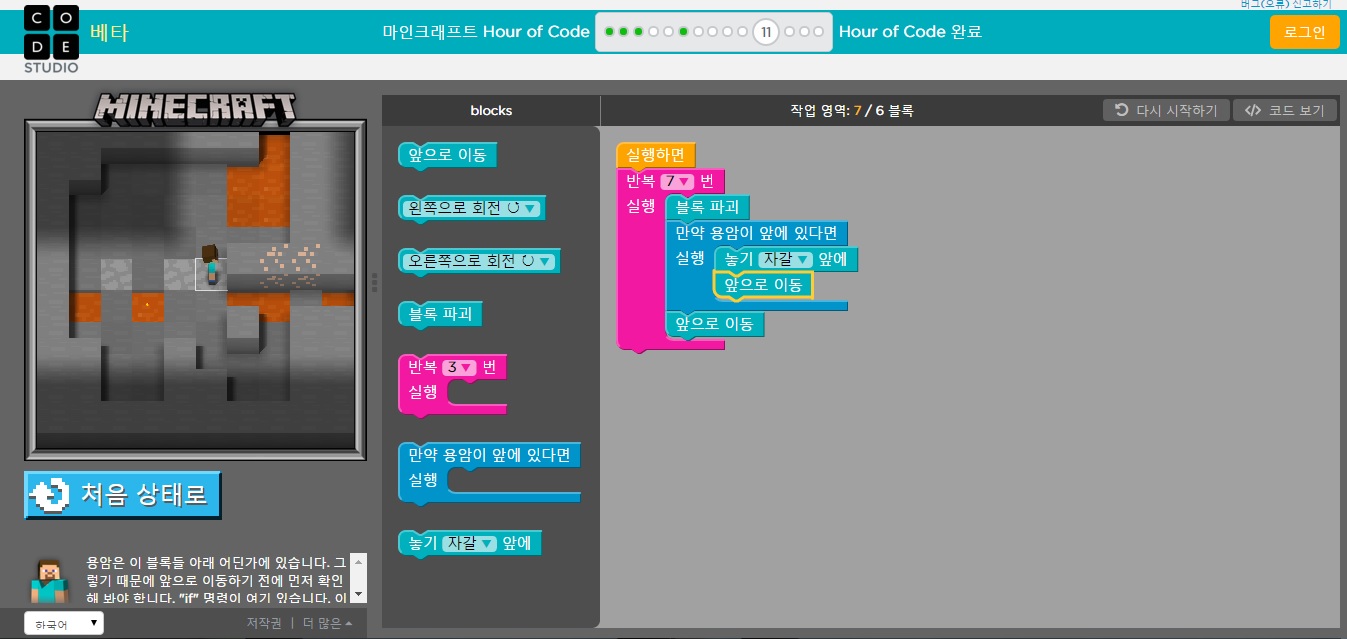The height and width of the screenshot is (639, 1347).
Task: Select the last 앞으로 이동 block in the loop
Action: pos(715,324)
